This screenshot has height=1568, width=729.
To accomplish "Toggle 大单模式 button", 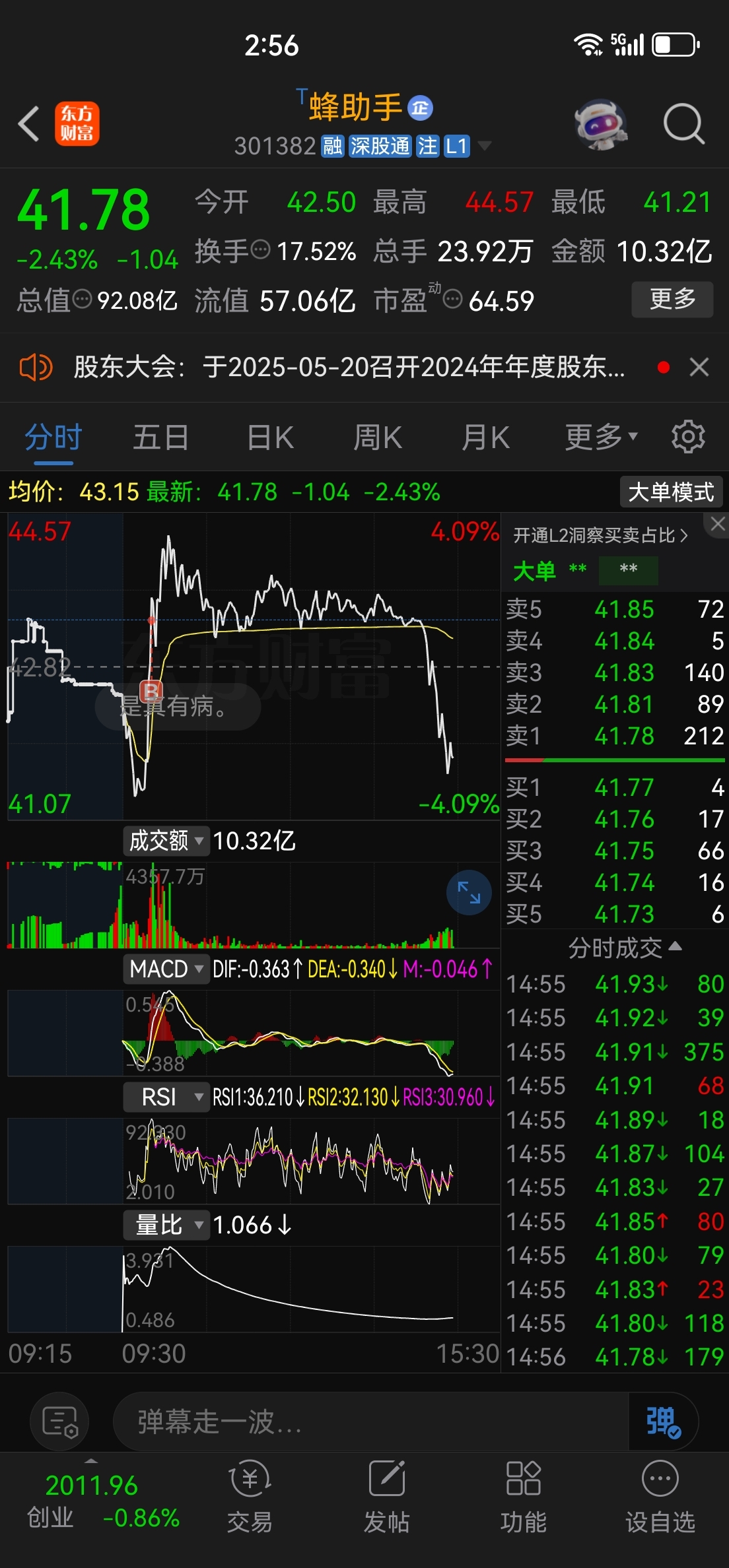I will tap(671, 492).
